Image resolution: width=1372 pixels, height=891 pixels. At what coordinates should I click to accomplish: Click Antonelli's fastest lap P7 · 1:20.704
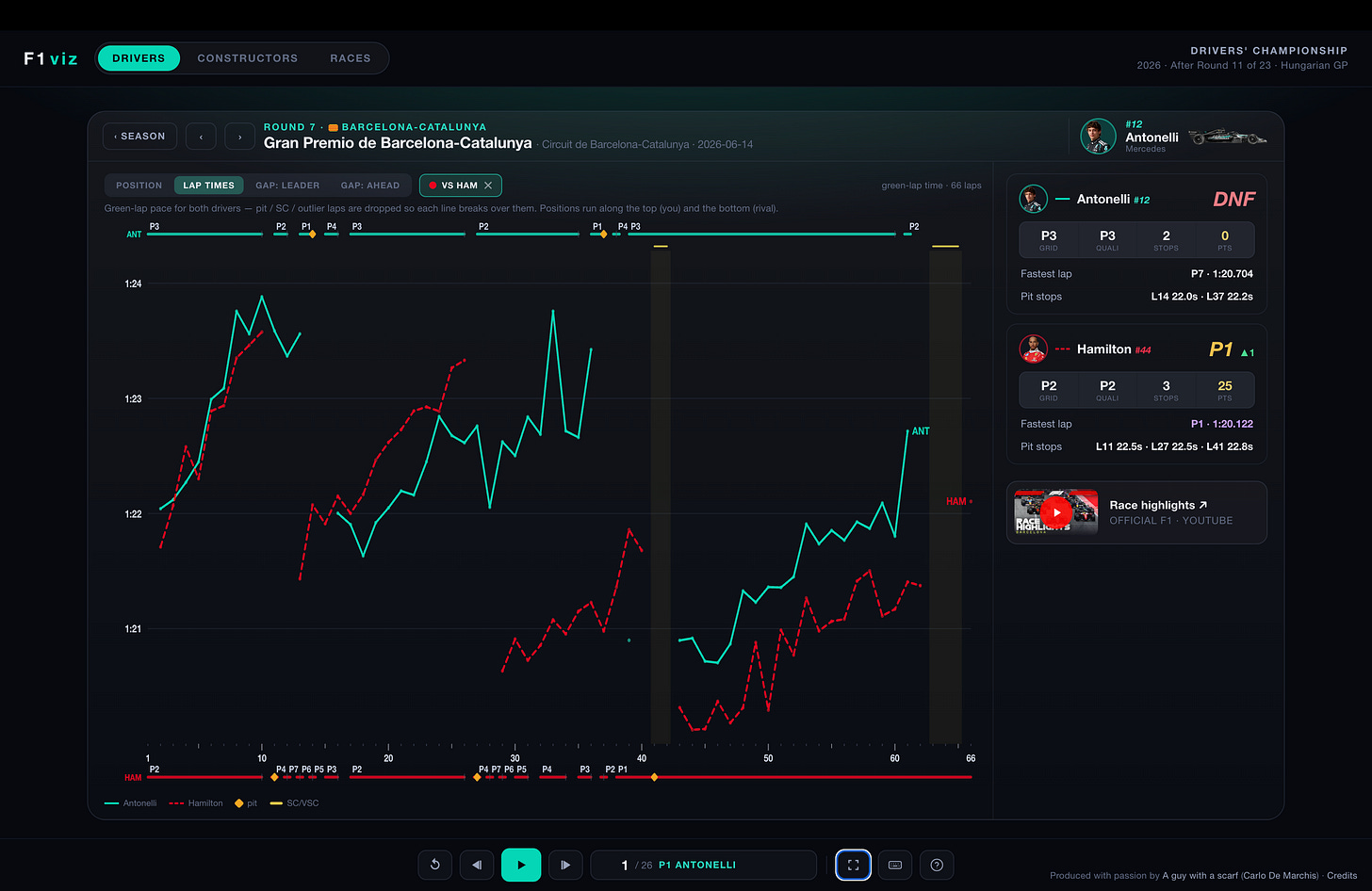(x=1222, y=274)
